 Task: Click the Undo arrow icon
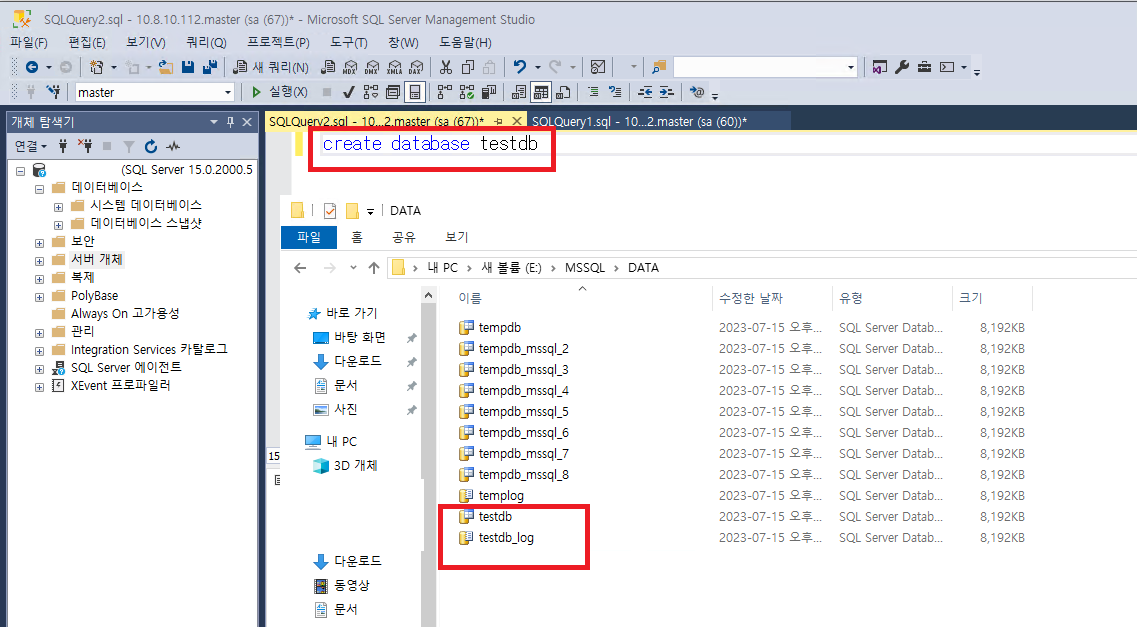tap(519, 67)
